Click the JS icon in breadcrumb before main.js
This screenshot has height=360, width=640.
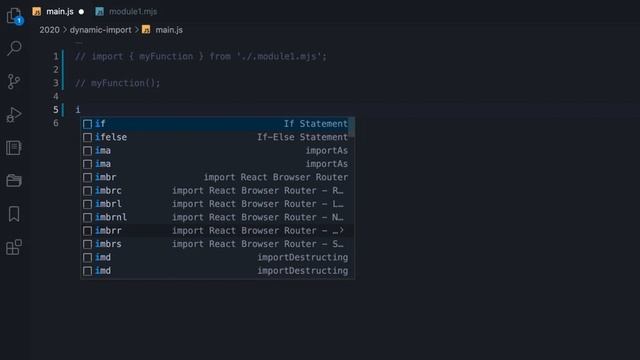pos(146,29)
